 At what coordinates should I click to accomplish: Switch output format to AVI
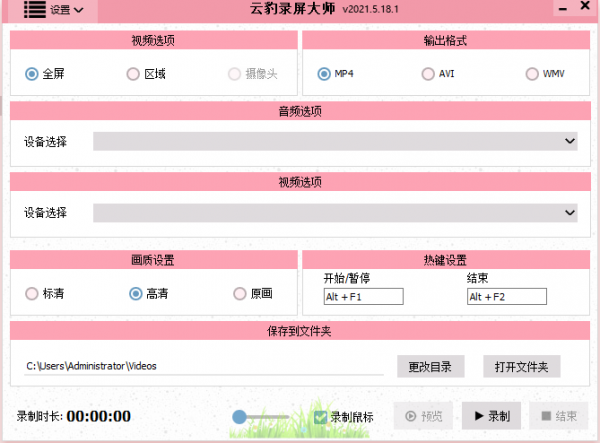[x=428, y=73]
